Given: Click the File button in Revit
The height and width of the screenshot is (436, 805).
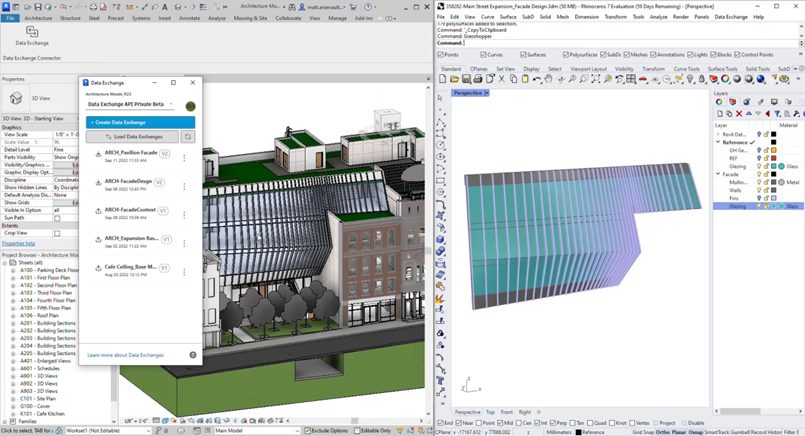Looking at the screenshot, I should coord(10,18).
